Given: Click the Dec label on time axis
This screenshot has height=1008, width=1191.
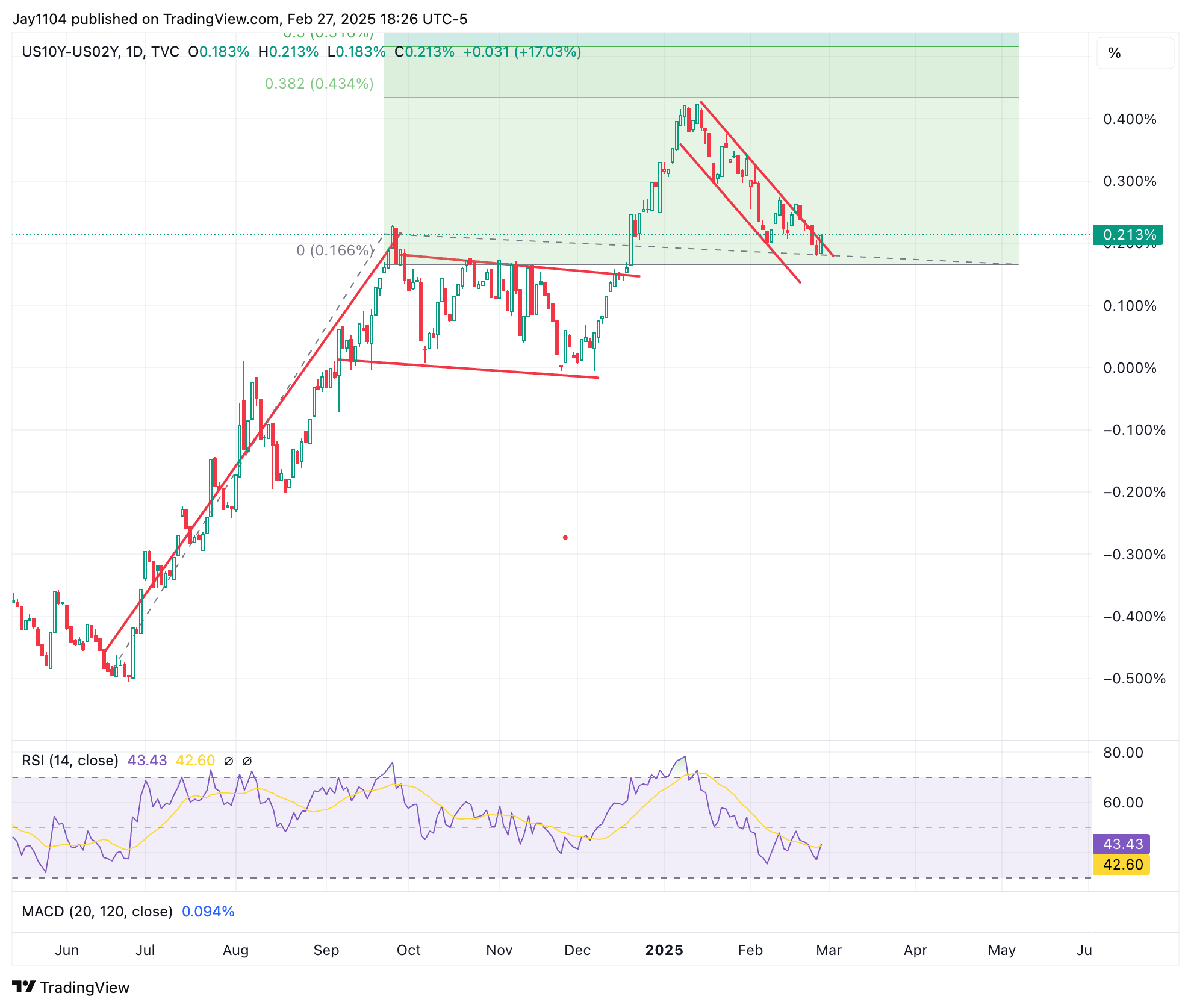Looking at the screenshot, I should [x=577, y=950].
